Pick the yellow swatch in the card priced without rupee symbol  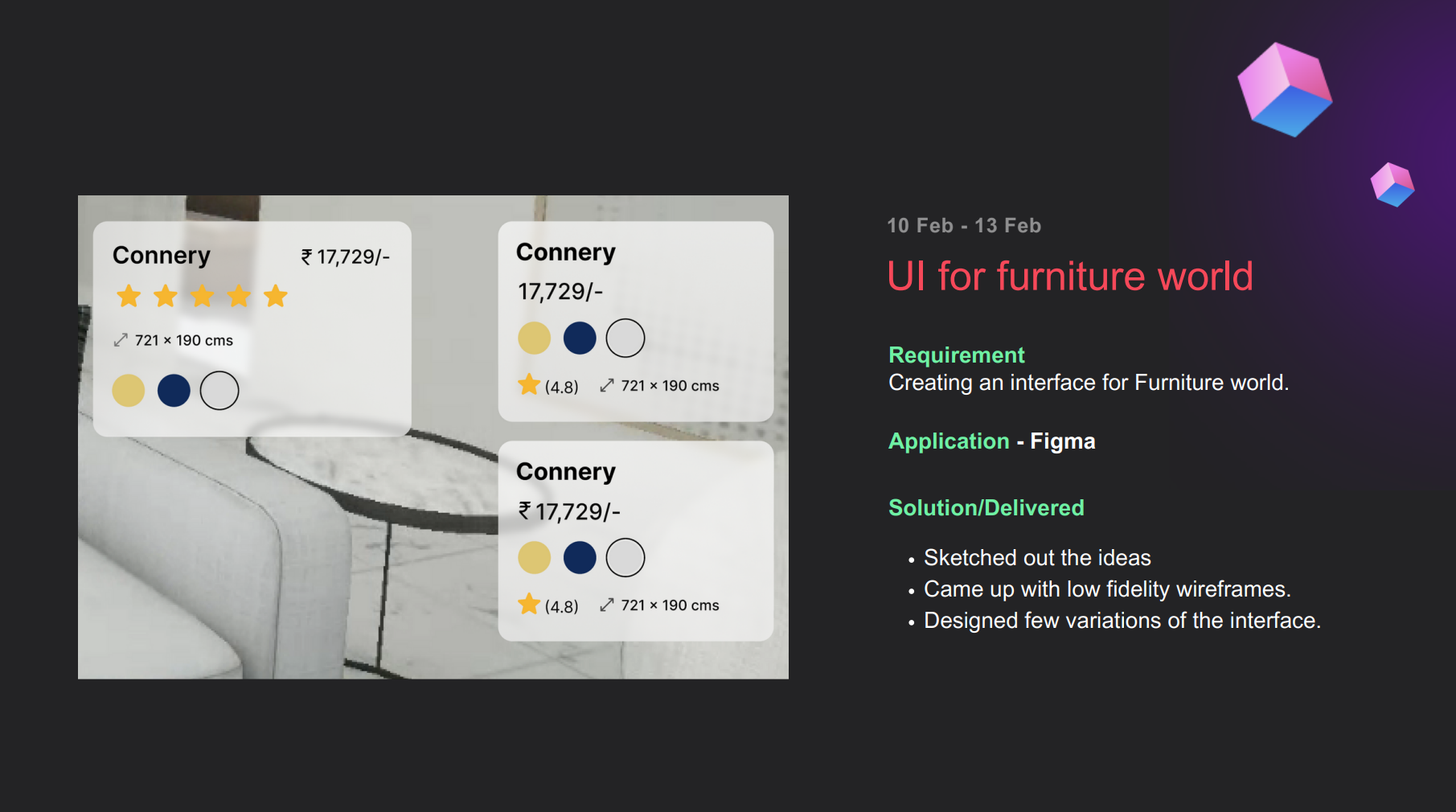pos(534,338)
